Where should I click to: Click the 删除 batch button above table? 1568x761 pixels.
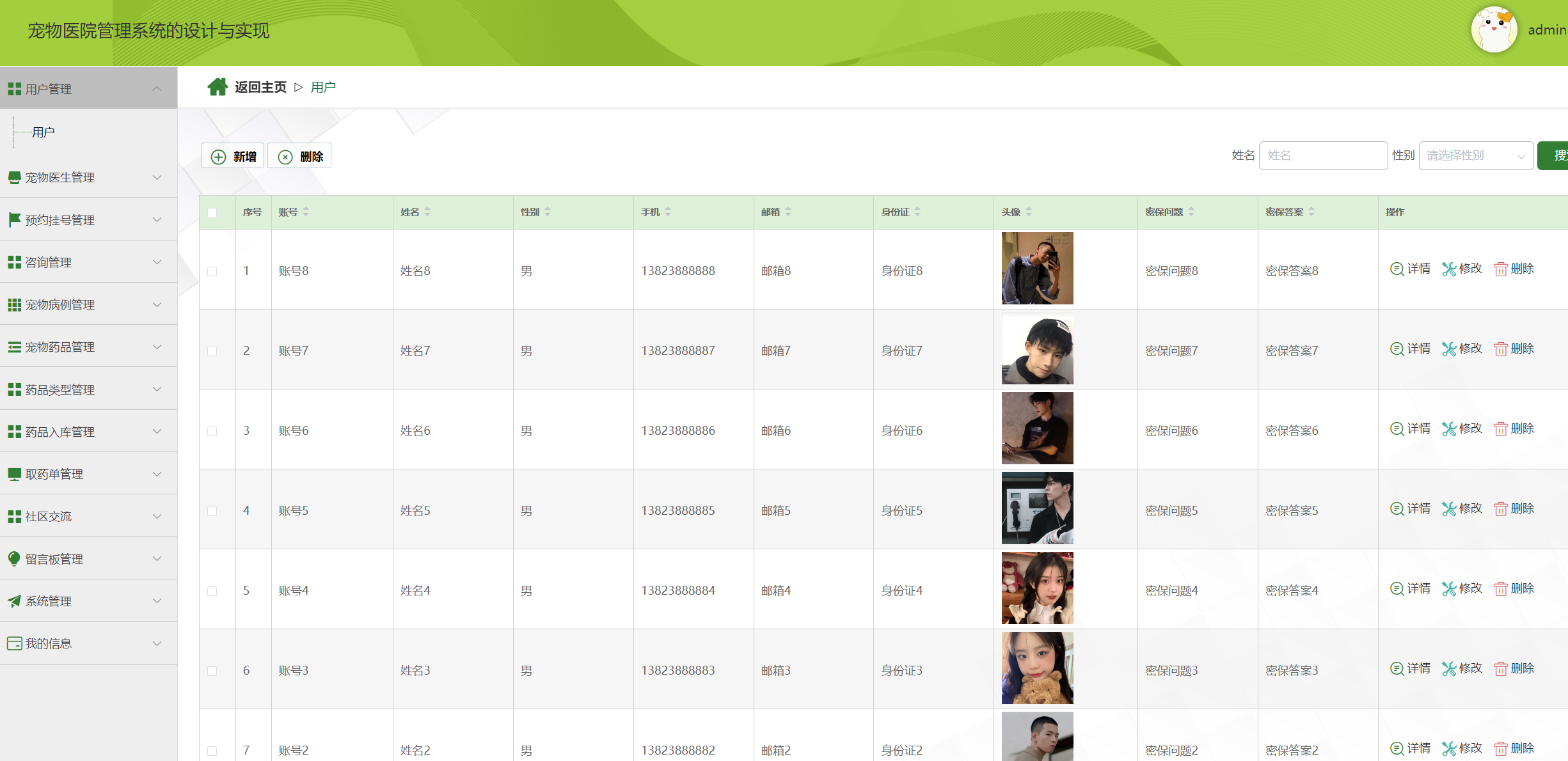click(299, 156)
